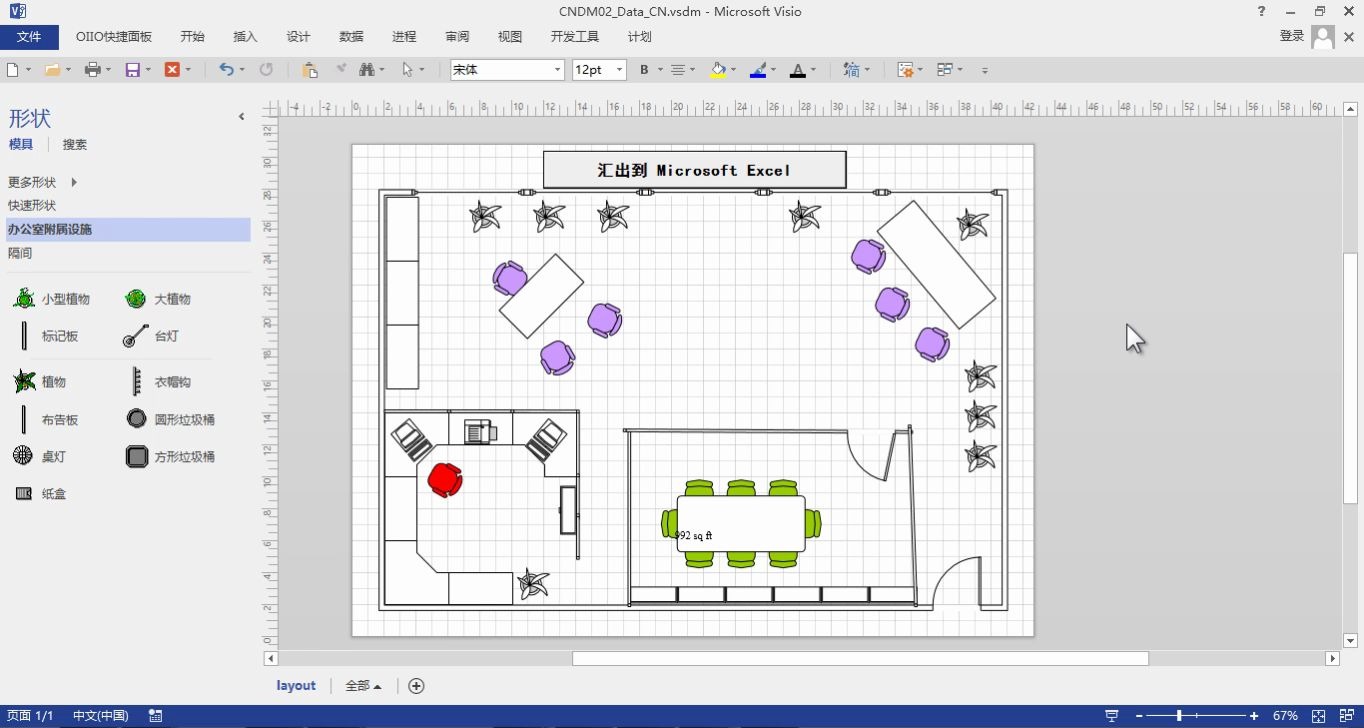Open the OIIO快捷面板 tab

click(114, 36)
